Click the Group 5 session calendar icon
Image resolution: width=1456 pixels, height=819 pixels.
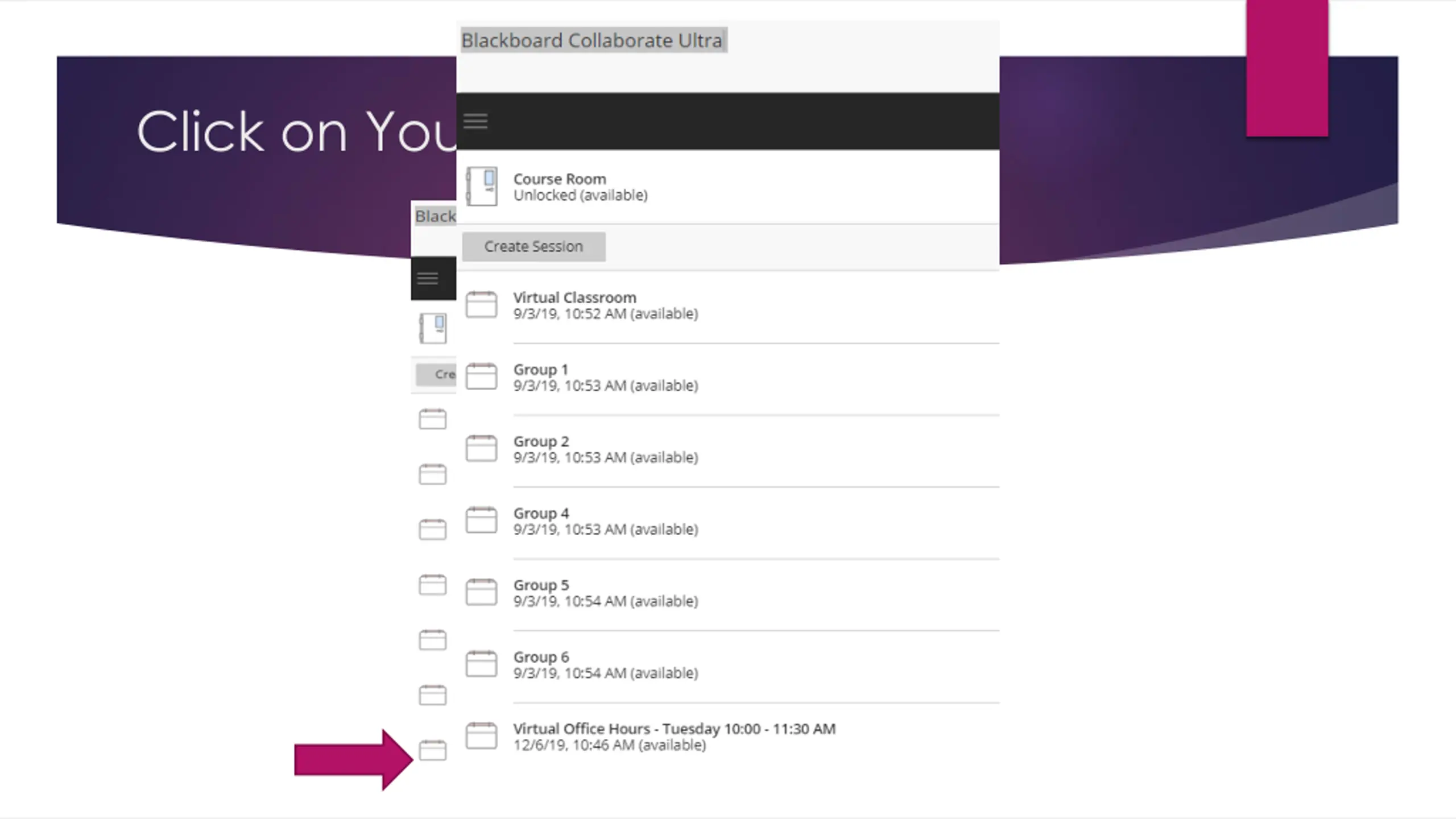click(481, 592)
